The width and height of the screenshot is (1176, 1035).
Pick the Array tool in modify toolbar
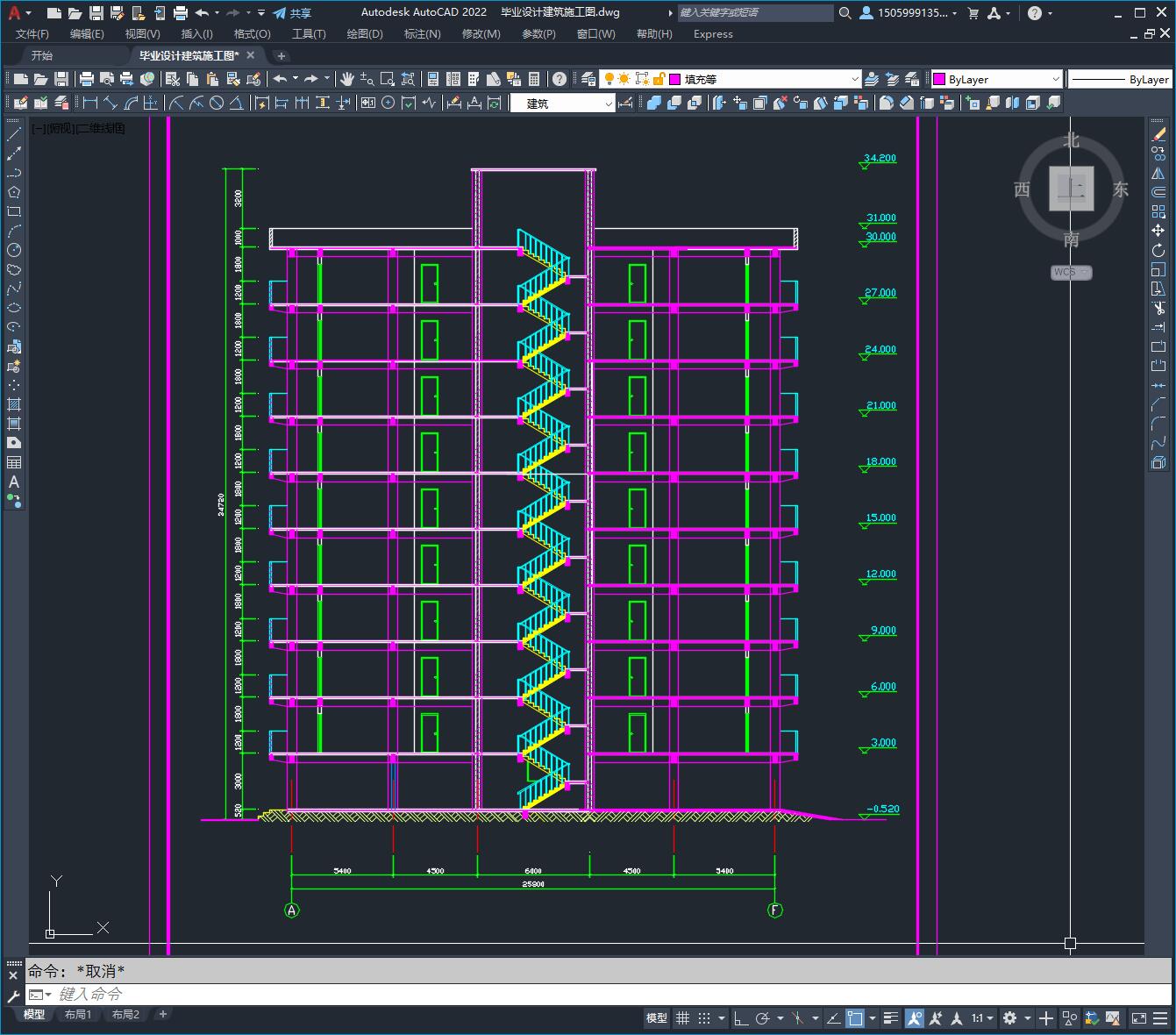pos(1158,211)
